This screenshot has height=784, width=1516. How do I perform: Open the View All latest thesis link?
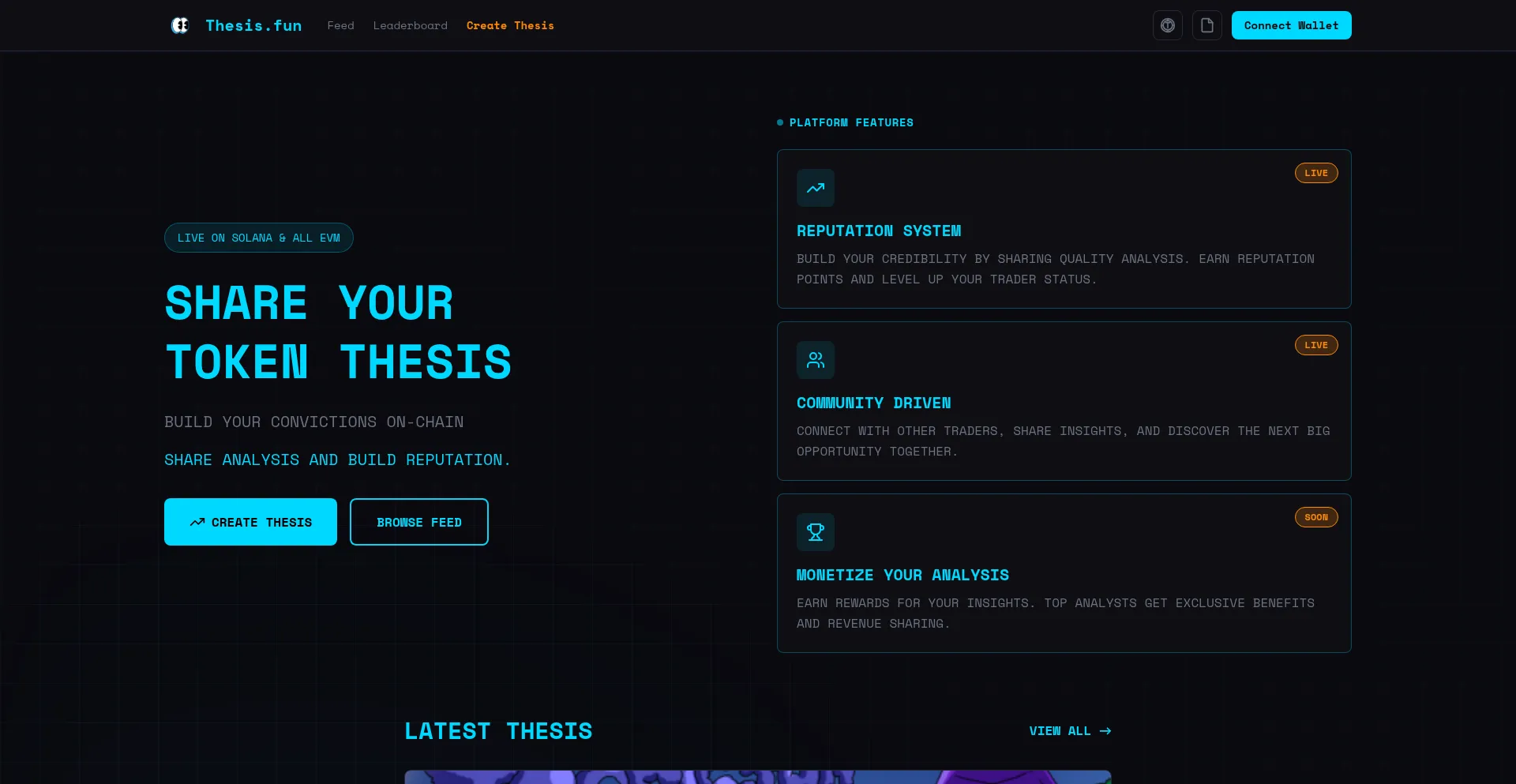pyautogui.click(x=1060, y=731)
